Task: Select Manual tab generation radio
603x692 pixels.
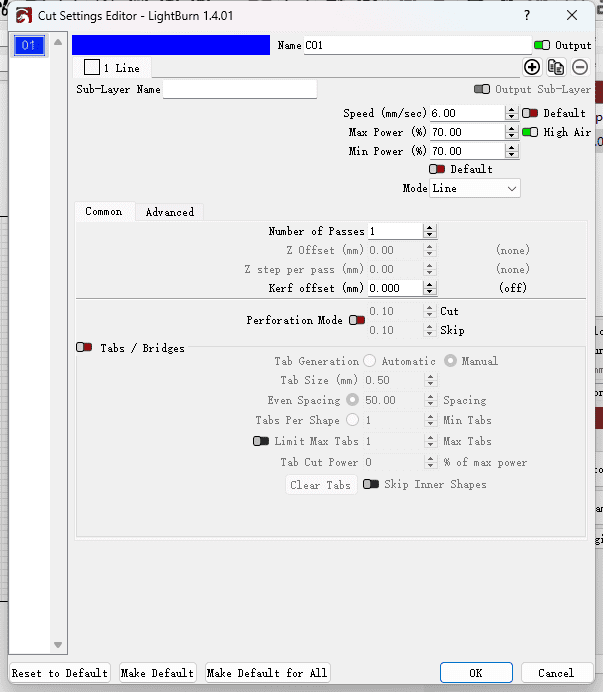Action: pos(450,361)
